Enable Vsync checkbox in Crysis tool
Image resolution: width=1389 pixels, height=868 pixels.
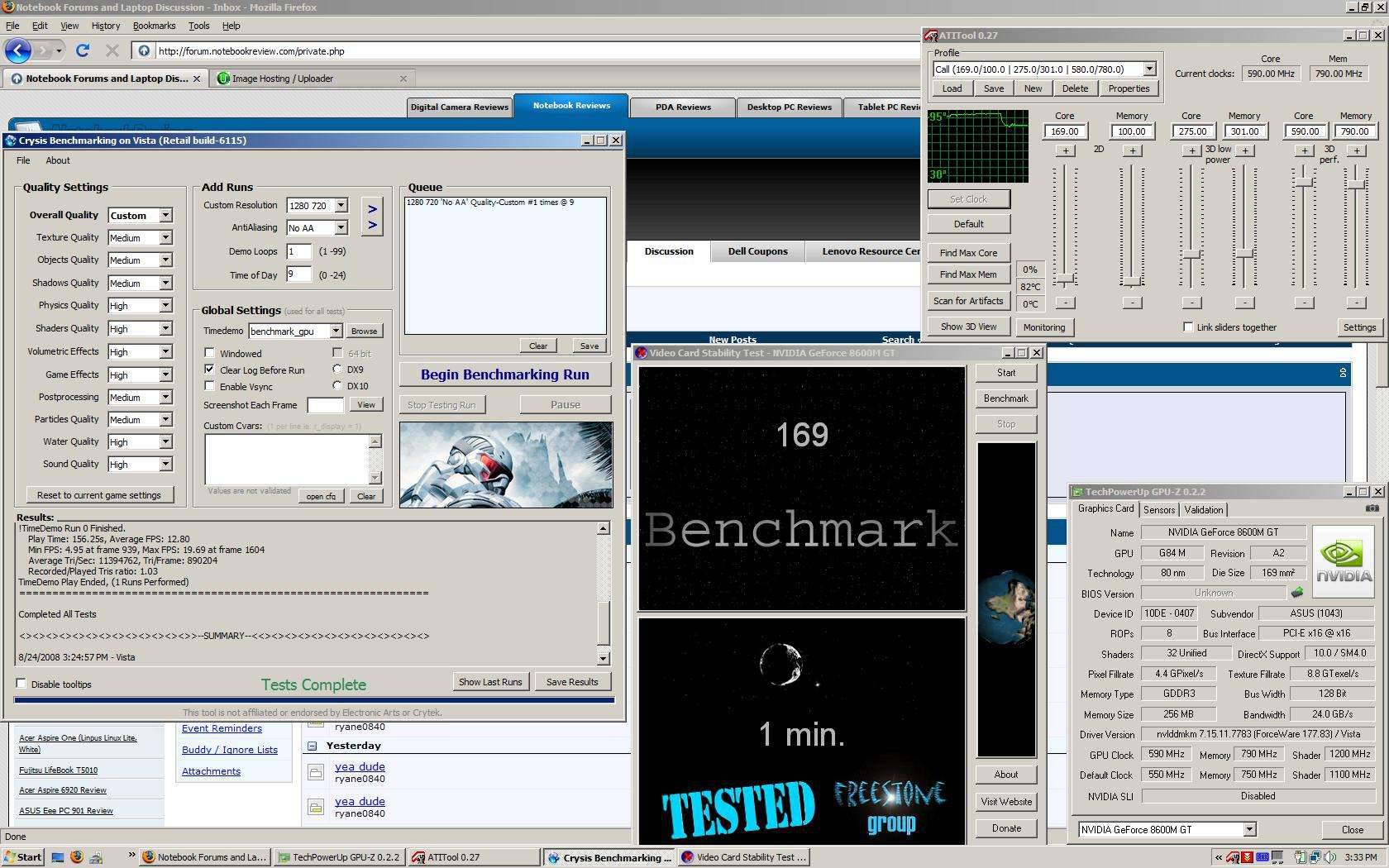209,386
